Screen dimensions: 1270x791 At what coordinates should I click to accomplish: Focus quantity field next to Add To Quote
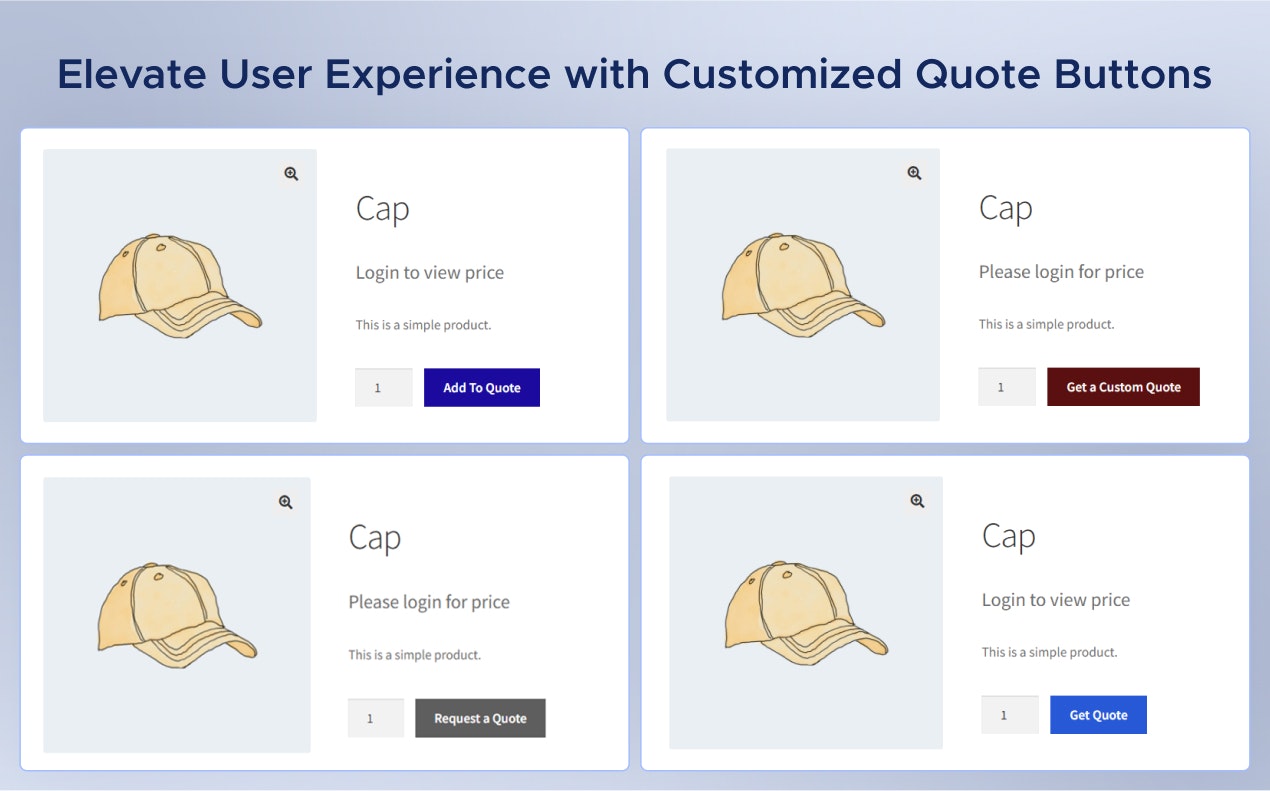(x=383, y=388)
